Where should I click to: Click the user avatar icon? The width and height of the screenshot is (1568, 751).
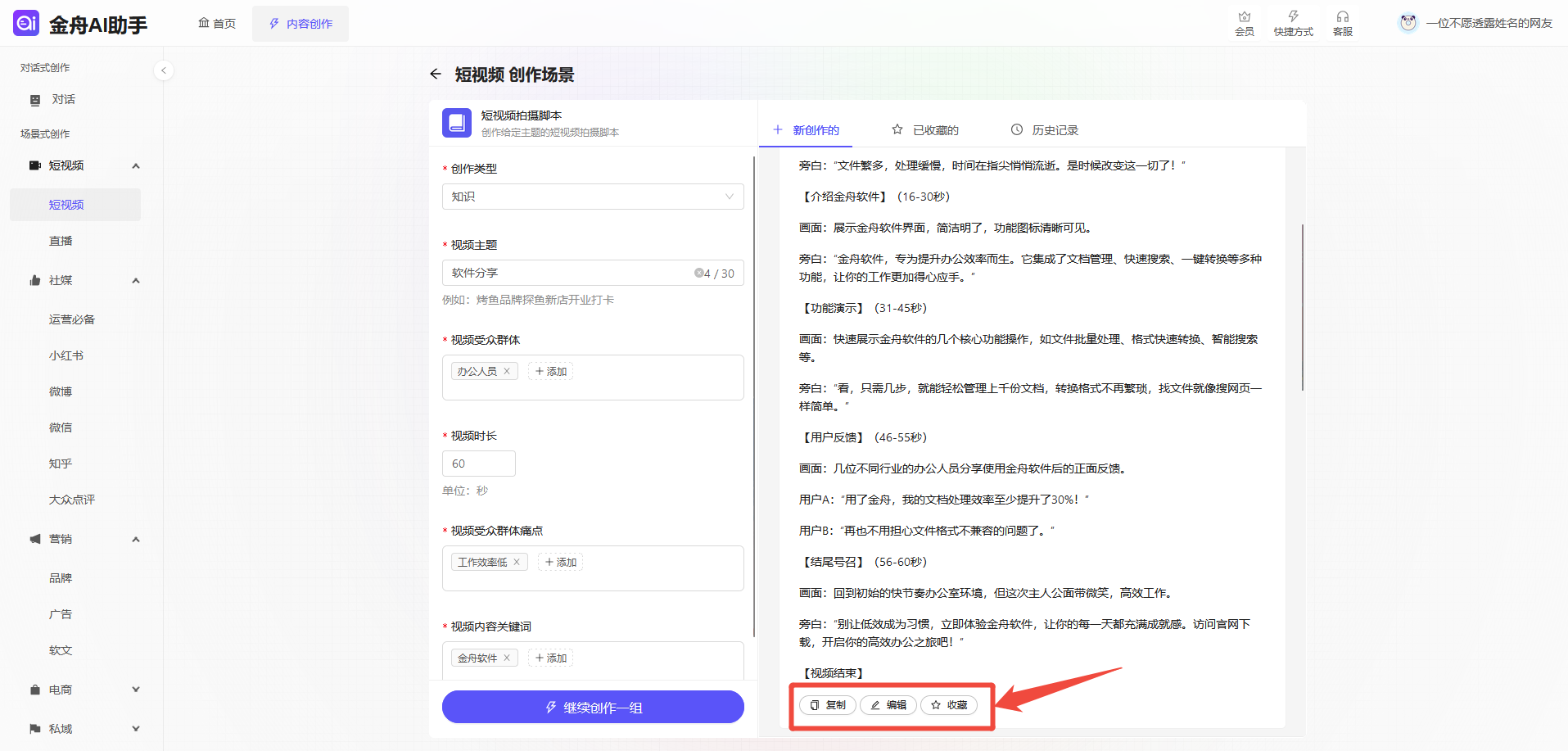(1408, 23)
